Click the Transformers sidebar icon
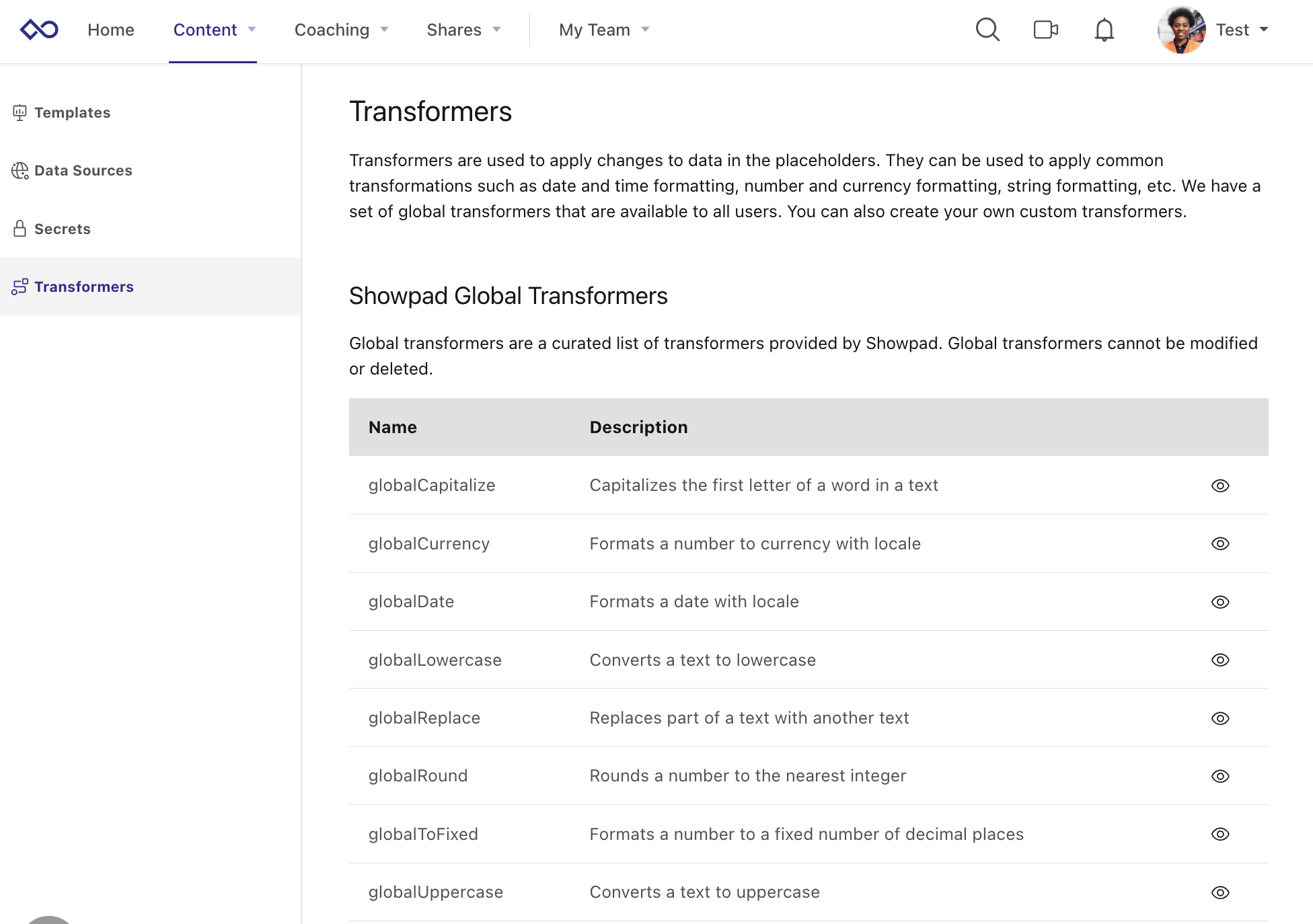Screen dimensions: 1313x924 coord(20,286)
